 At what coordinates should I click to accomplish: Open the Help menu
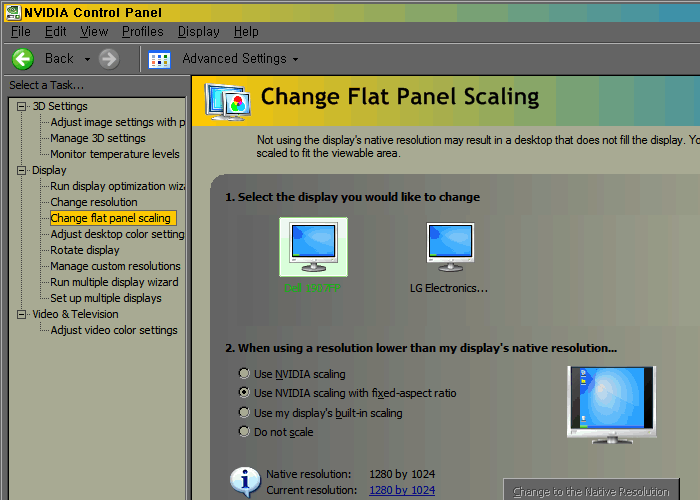click(x=246, y=32)
